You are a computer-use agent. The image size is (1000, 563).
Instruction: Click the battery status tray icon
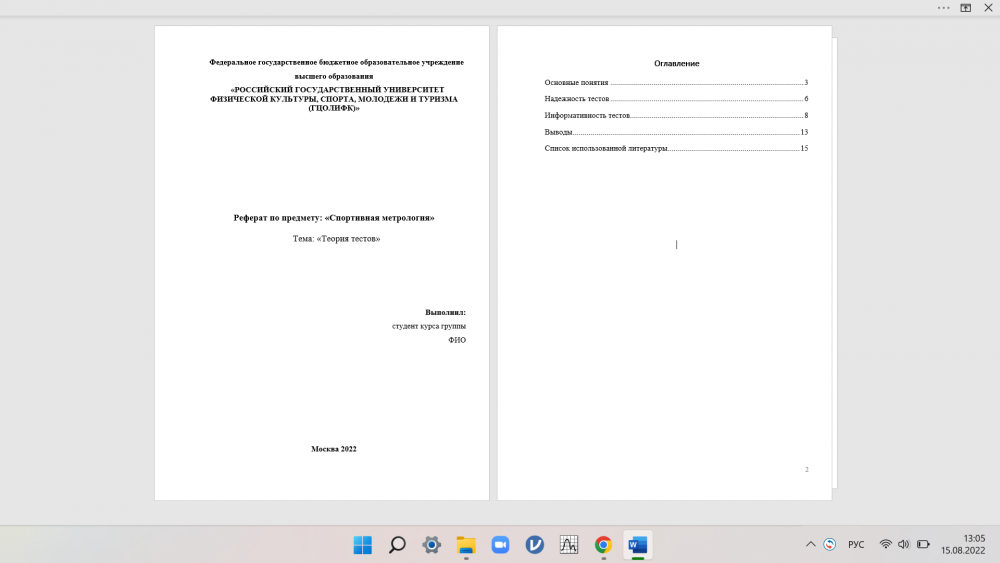pos(923,544)
